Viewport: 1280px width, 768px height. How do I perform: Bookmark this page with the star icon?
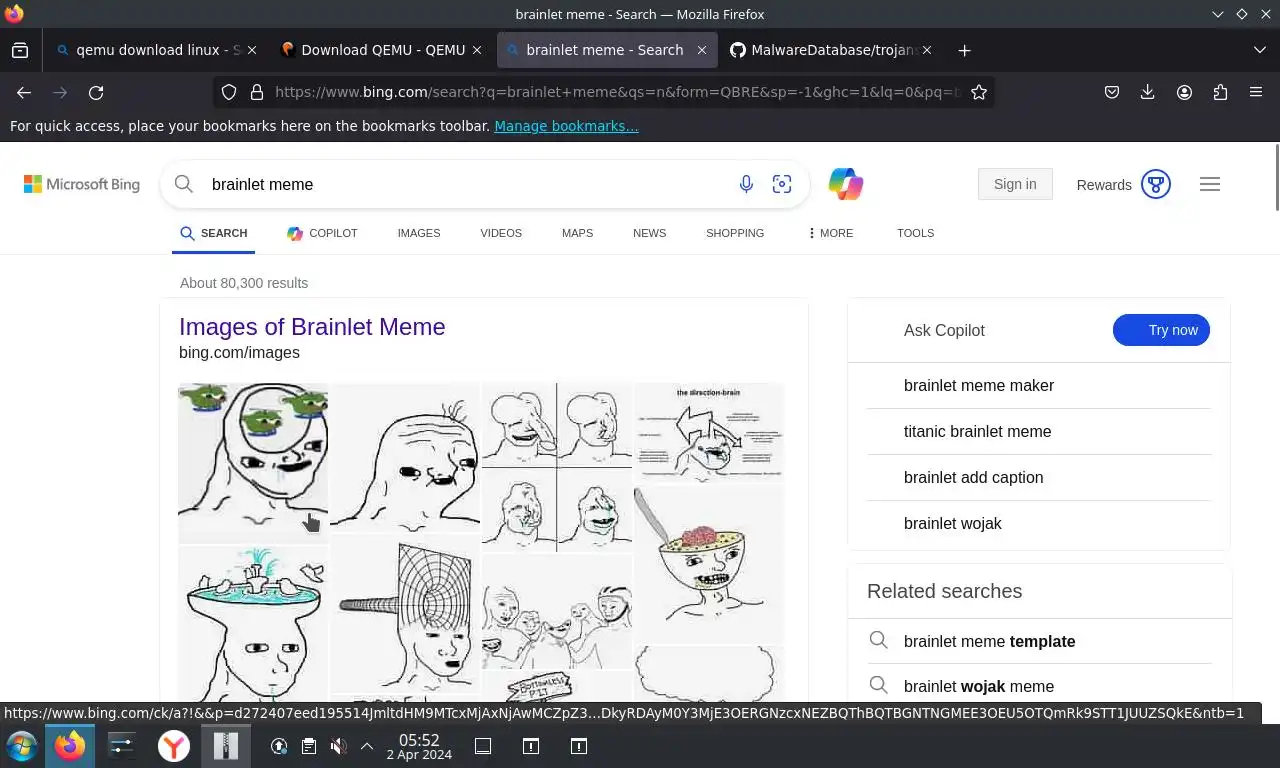979,92
